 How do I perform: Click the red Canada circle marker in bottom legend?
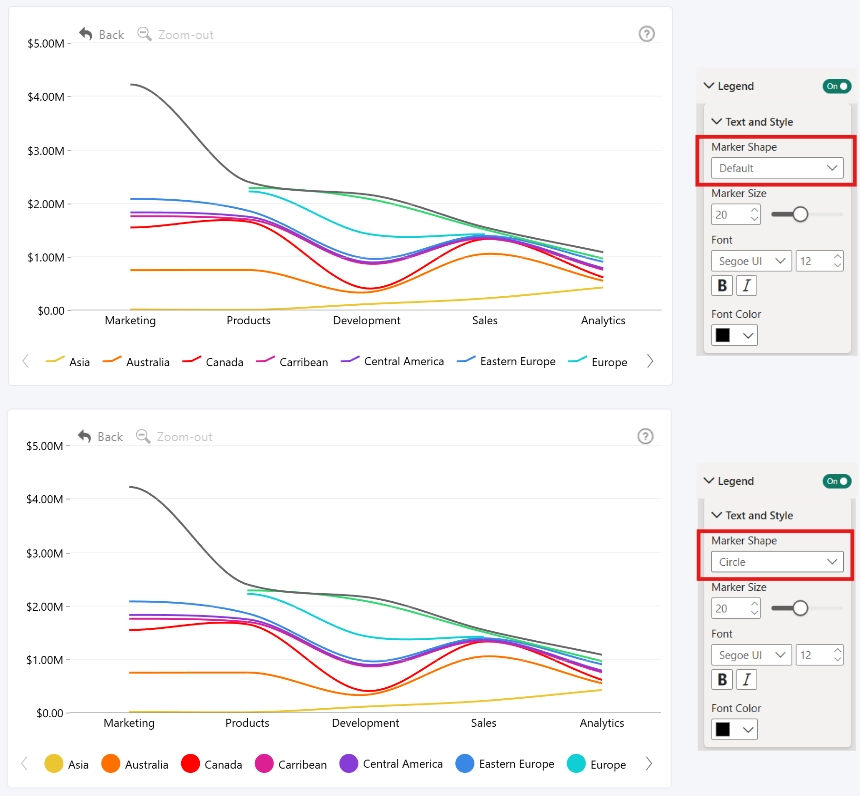click(x=190, y=764)
